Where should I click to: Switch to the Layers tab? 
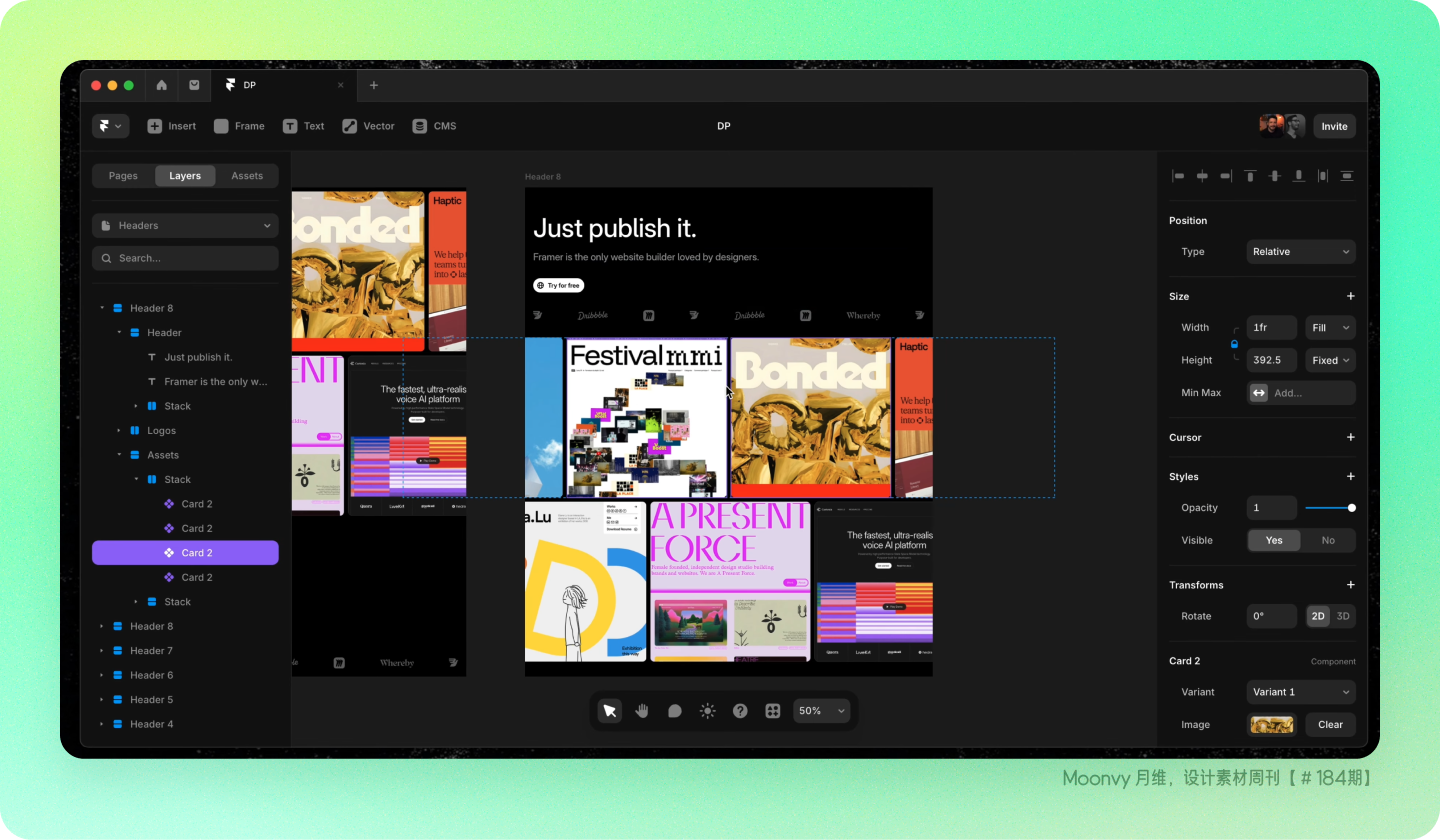[185, 176]
